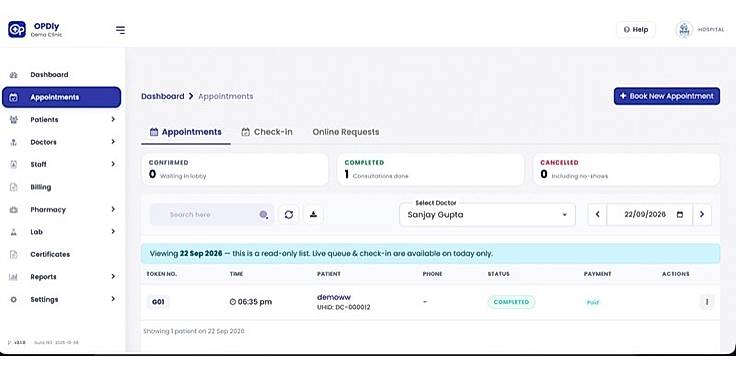This screenshot has height=368, width=736.
Task: Open row actions three-dot menu
Action: click(x=707, y=302)
